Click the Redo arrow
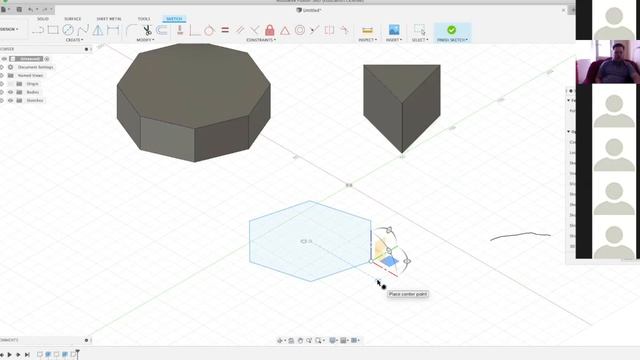Image resolution: width=640 pixels, height=360 pixels. pos(44,9)
